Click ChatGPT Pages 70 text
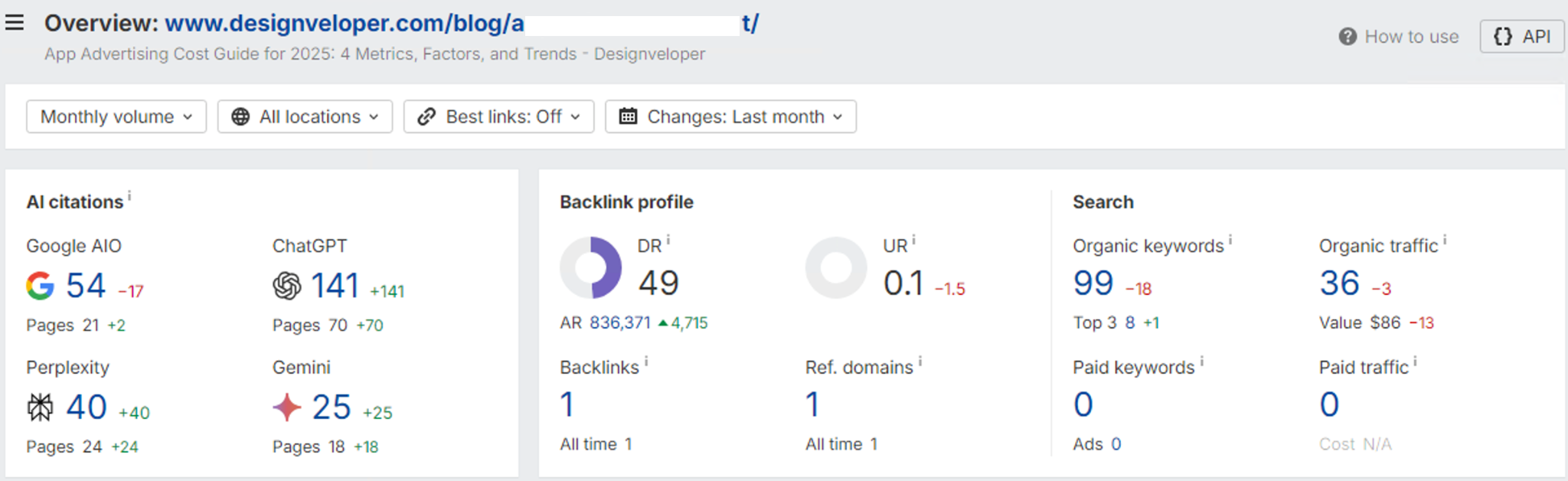 point(310,326)
